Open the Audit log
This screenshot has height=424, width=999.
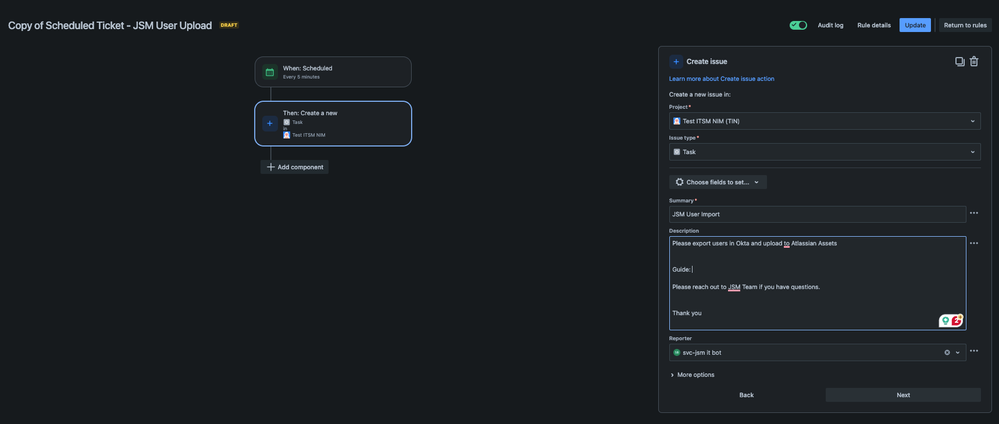830,26
